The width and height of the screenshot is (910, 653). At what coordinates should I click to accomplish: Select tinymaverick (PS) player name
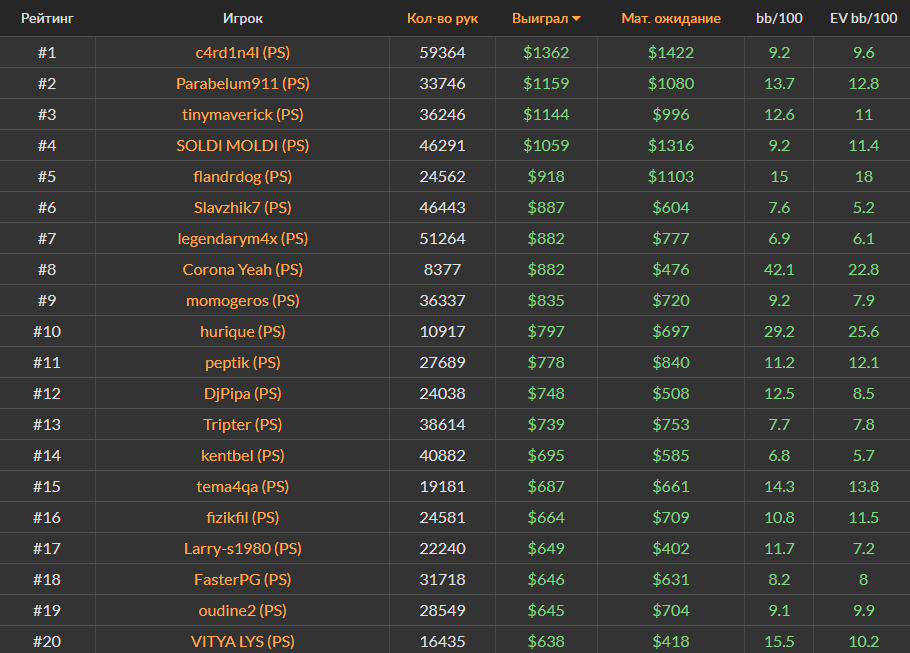pyautogui.click(x=242, y=114)
